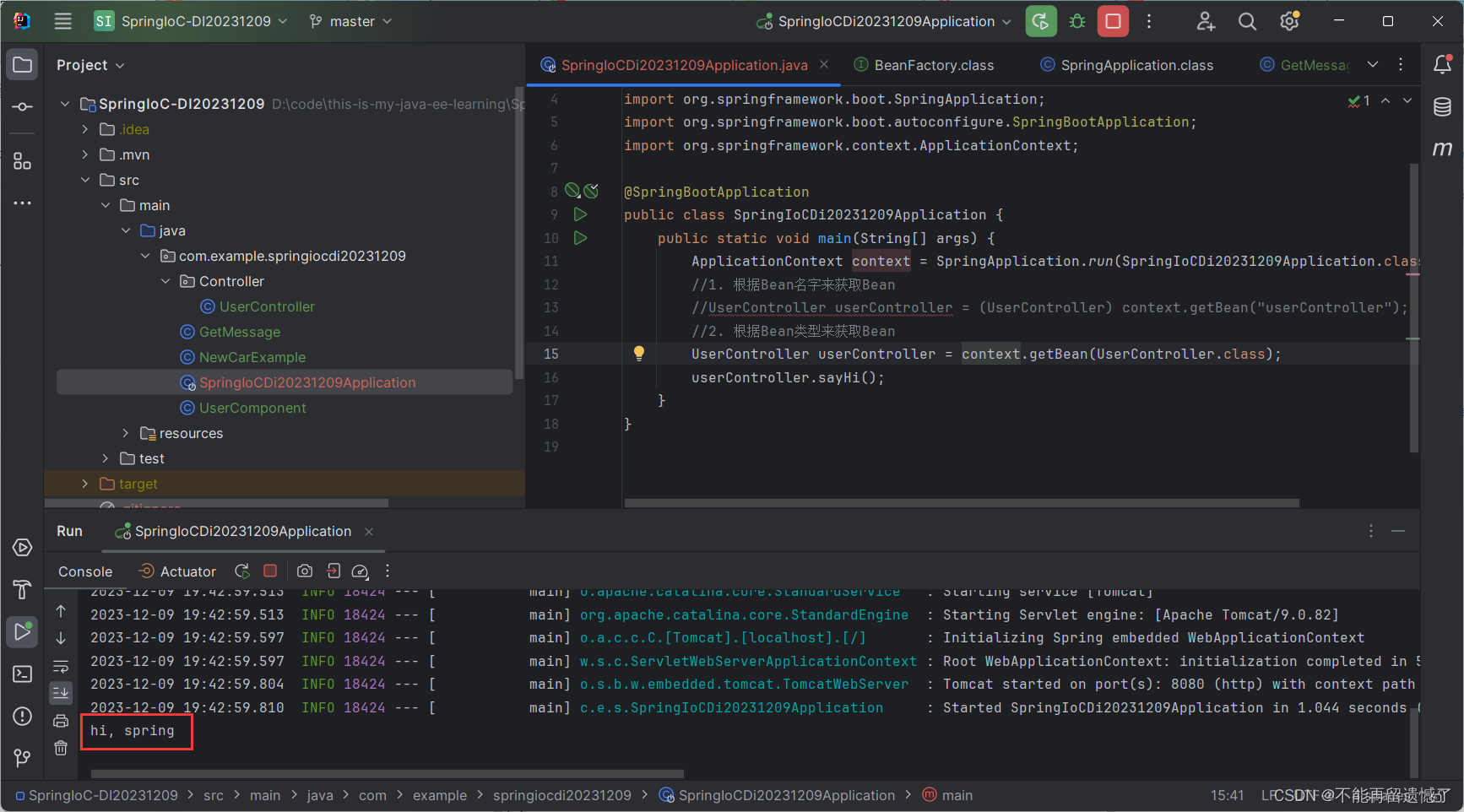
Task: Print console output icon
Action: tap(61, 721)
